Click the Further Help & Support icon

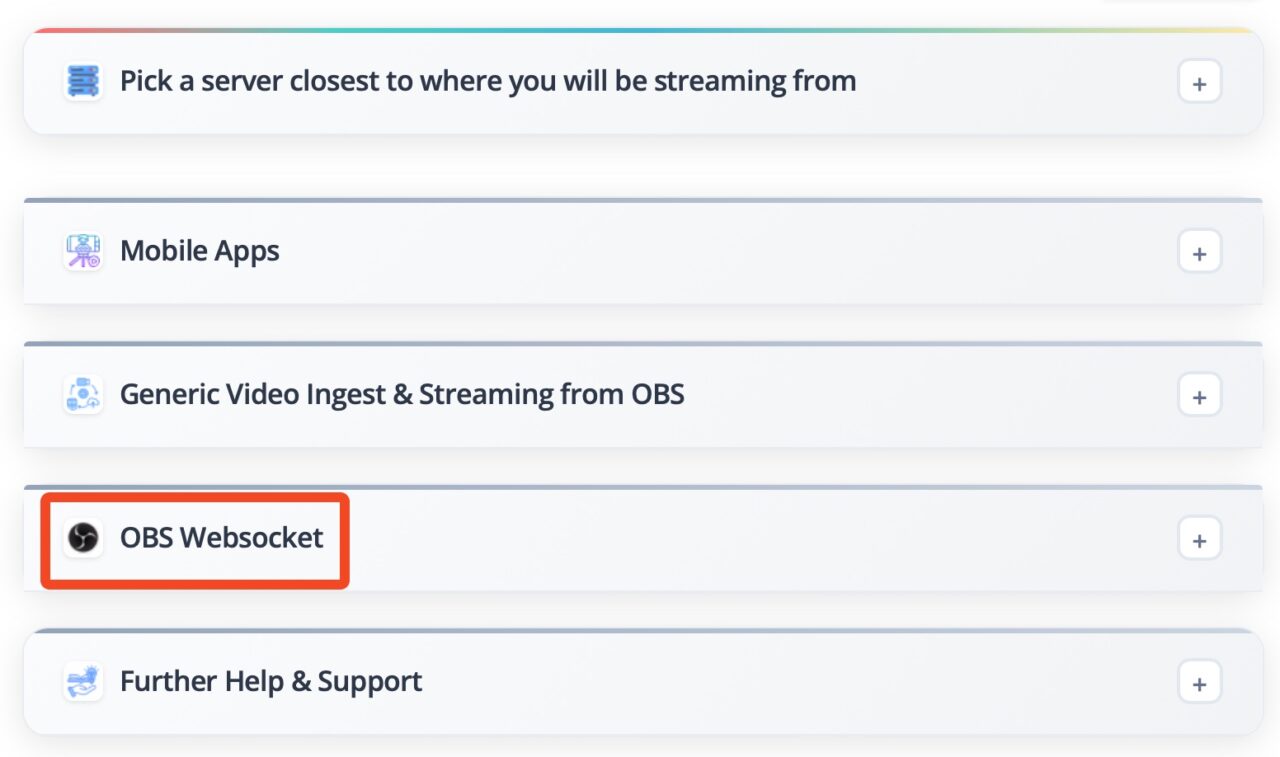pyautogui.click(x=83, y=682)
